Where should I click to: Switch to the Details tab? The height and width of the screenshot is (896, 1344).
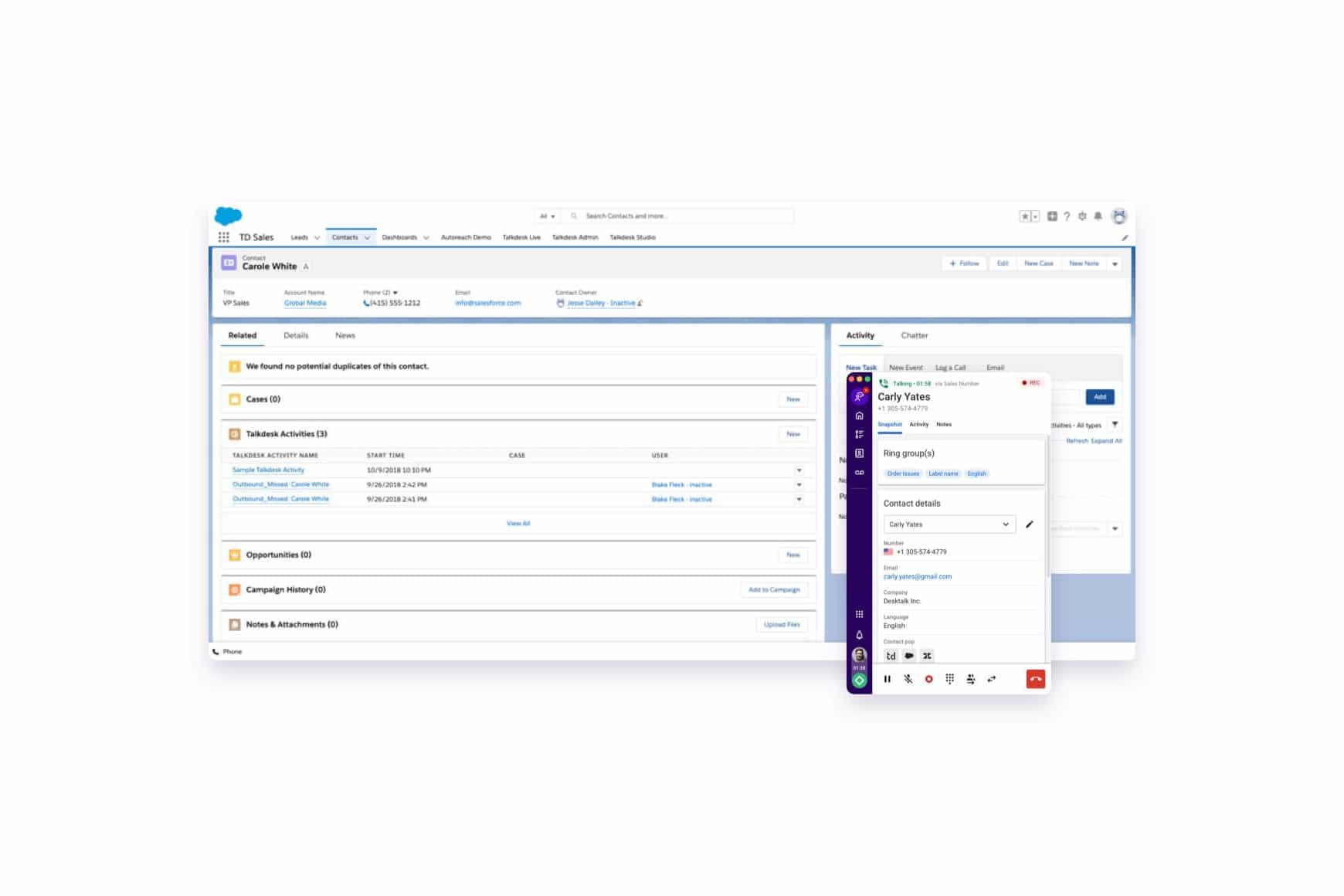pos(295,335)
